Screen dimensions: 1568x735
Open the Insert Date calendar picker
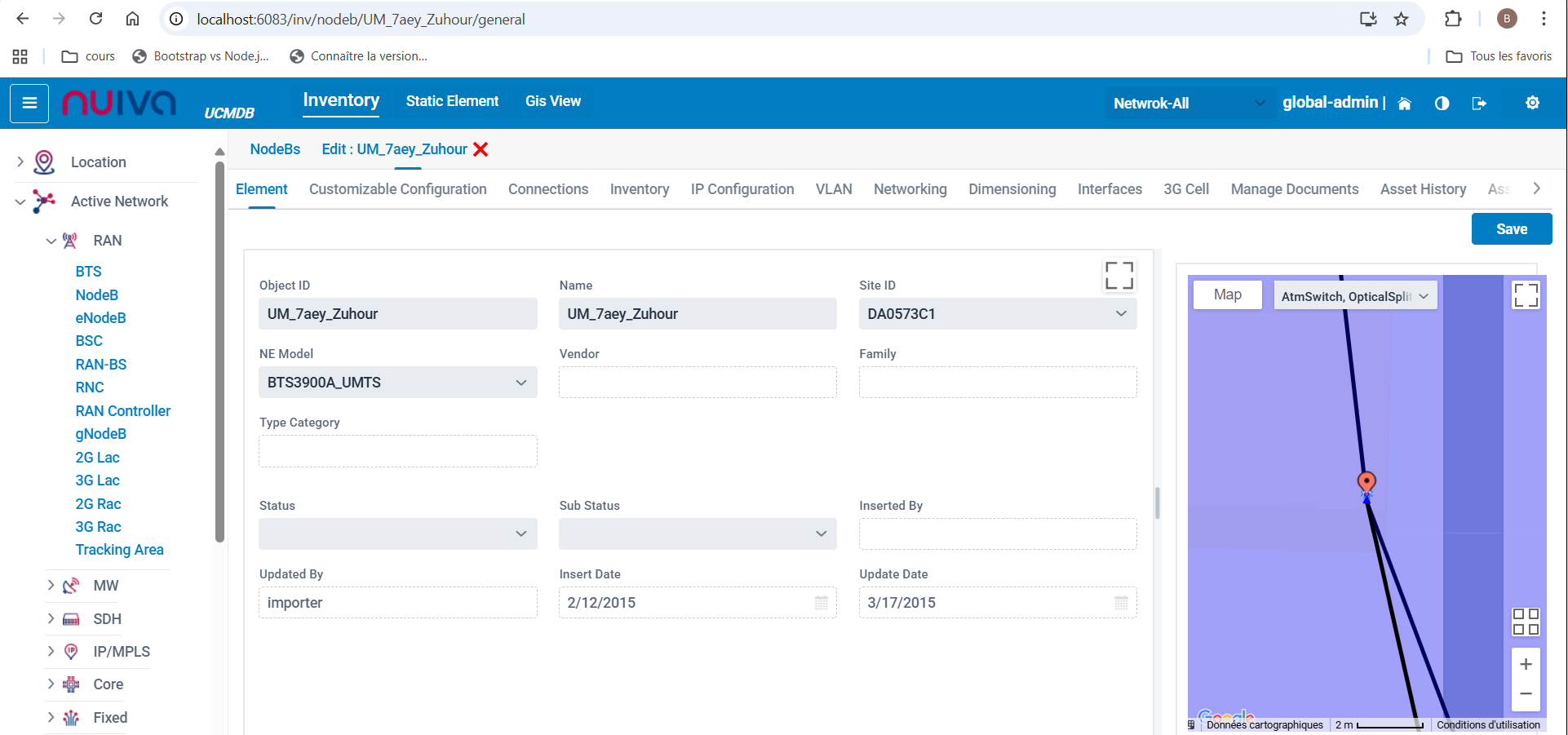(x=821, y=603)
